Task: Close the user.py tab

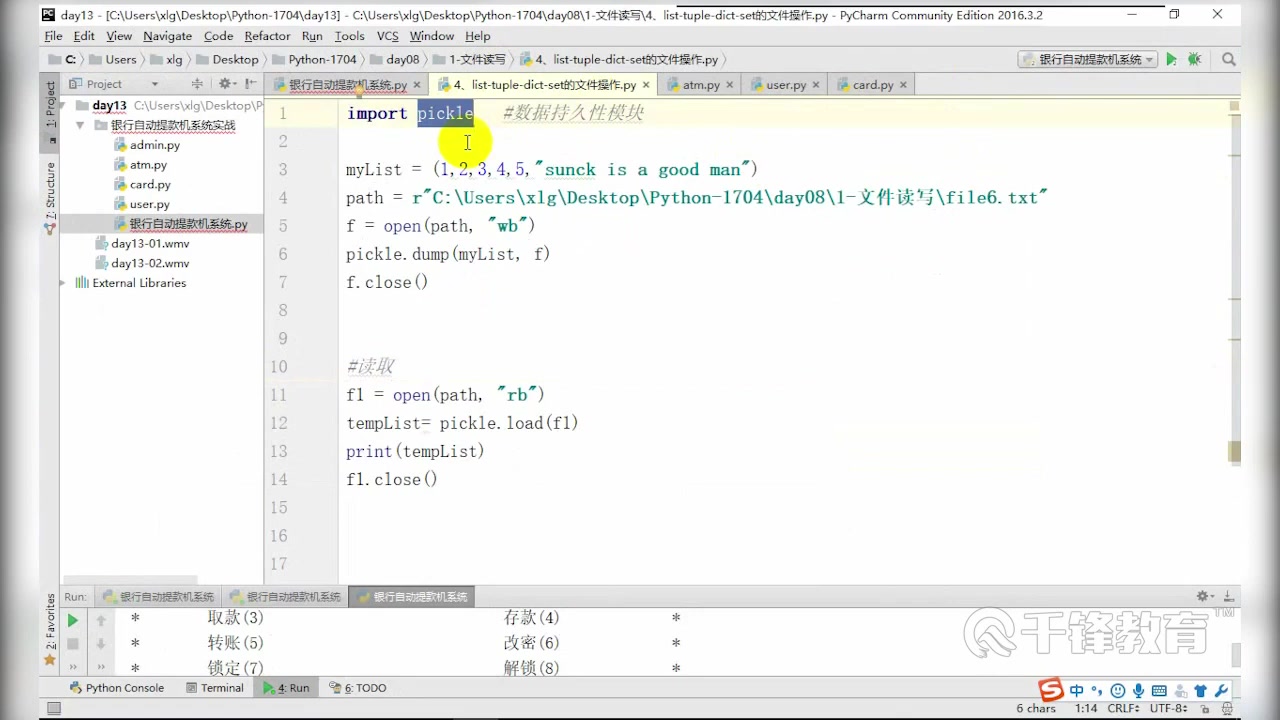Action: point(815,86)
